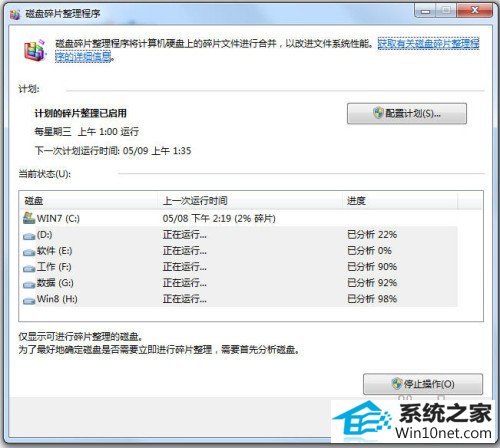This screenshot has width=500, height=448.
Task: Click the large colorful defragmenter cube icon
Action: 34,50
